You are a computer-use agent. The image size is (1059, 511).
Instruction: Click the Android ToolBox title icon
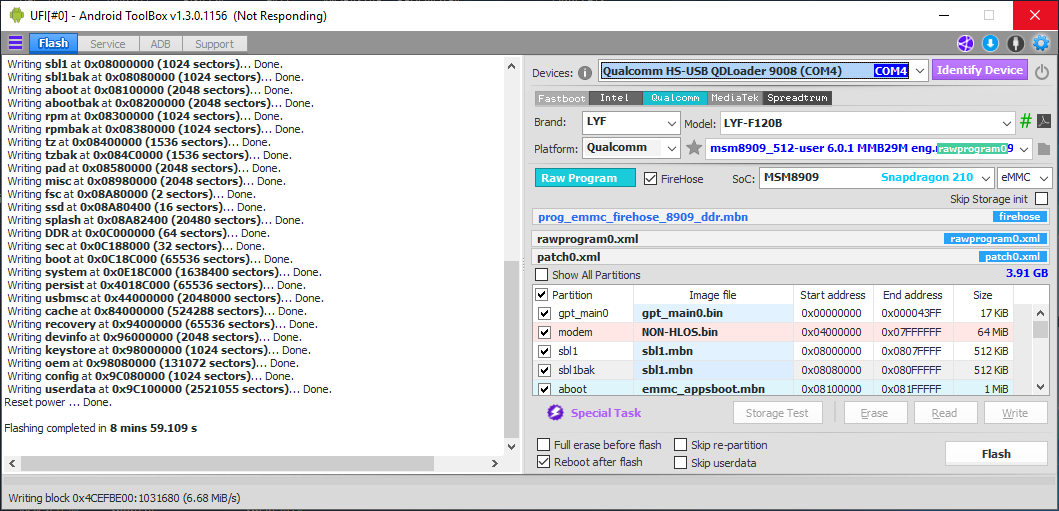(x=16, y=15)
